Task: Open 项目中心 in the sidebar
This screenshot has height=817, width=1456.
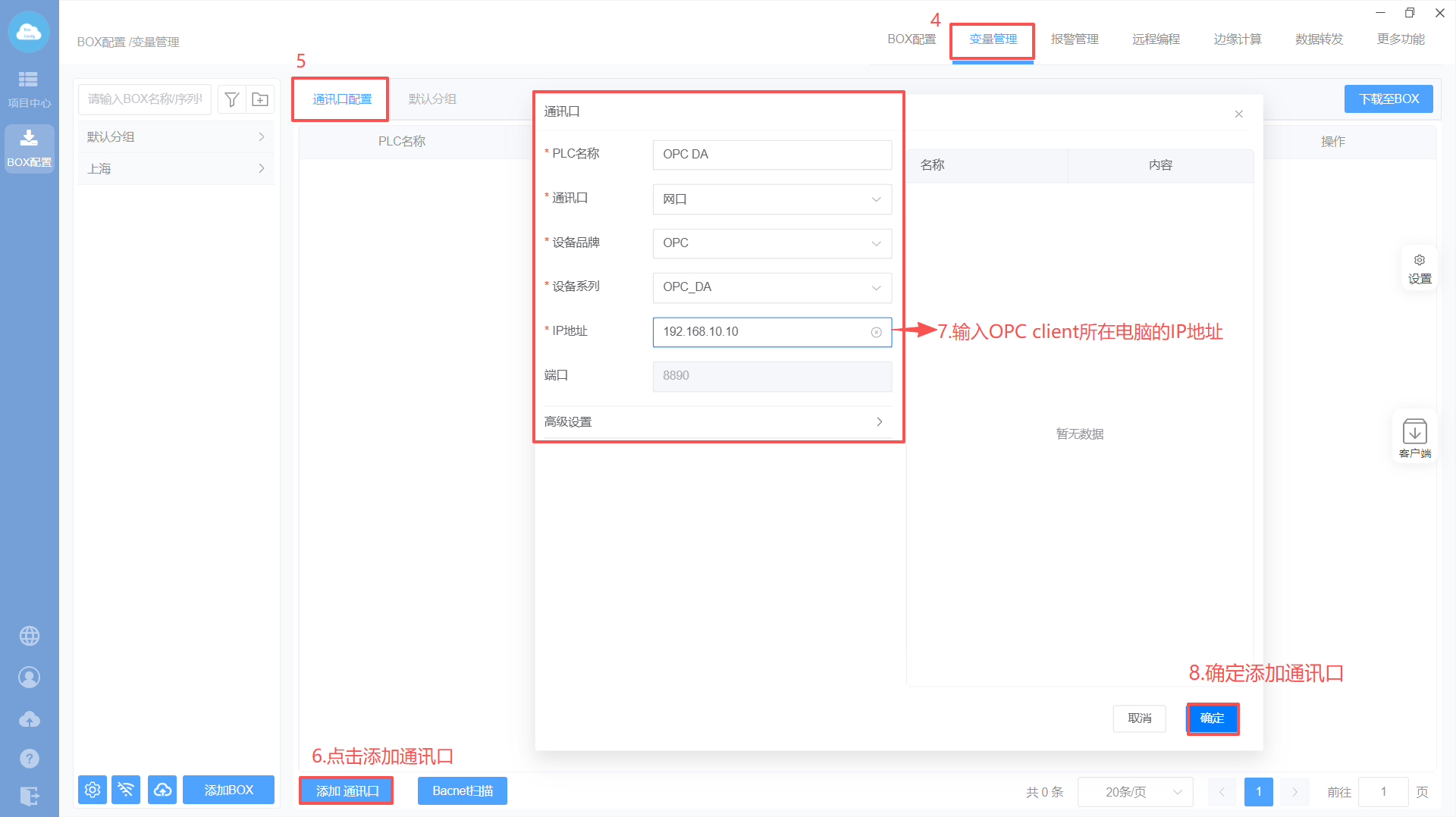Action: coord(30,89)
